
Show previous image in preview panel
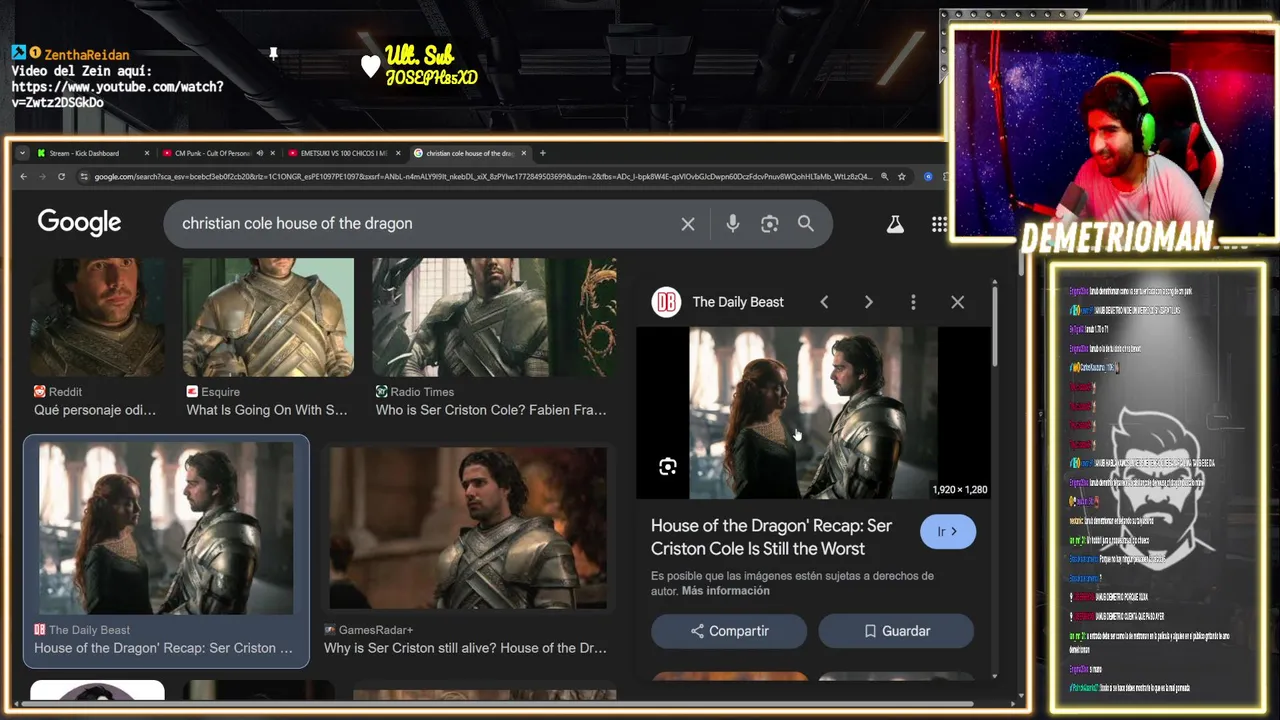[x=824, y=302]
